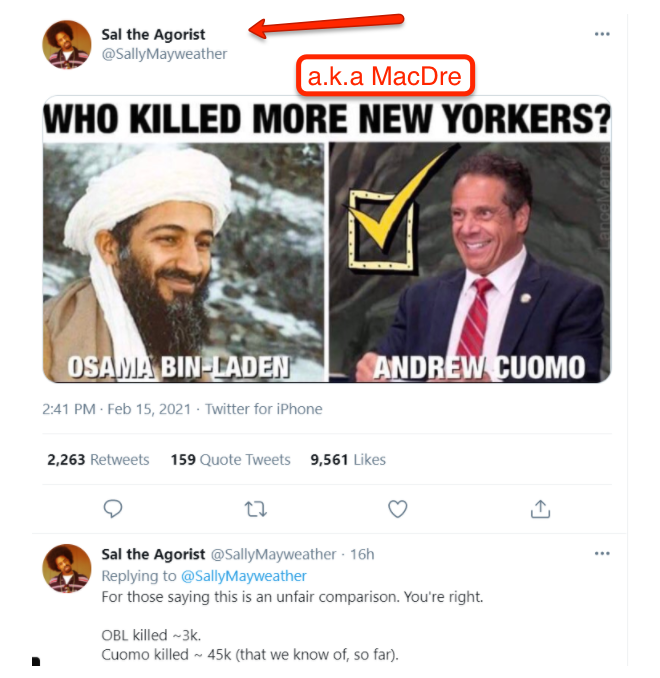Like the tweet with the heart icon
Image resolution: width=660 pixels, height=678 pixels.
pos(398,509)
